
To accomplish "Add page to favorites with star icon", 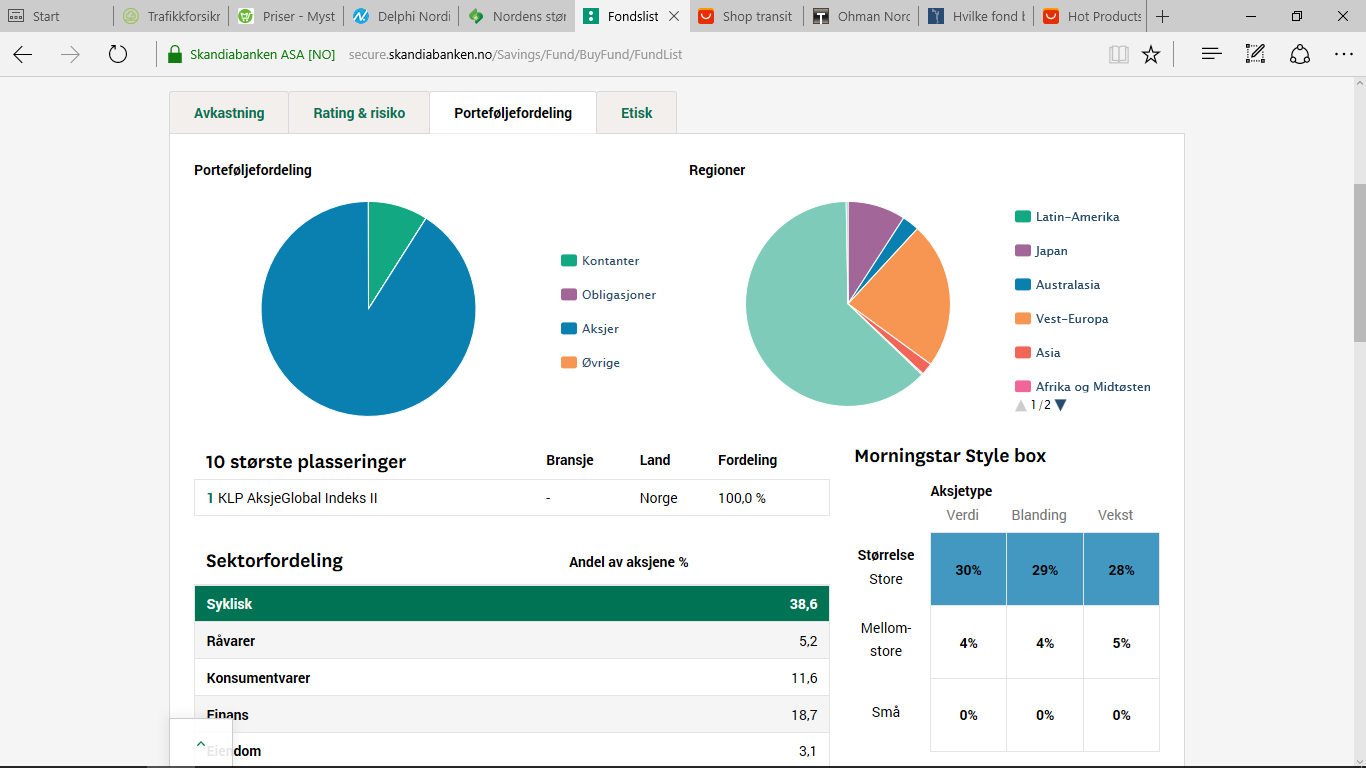I will pyautogui.click(x=1151, y=54).
